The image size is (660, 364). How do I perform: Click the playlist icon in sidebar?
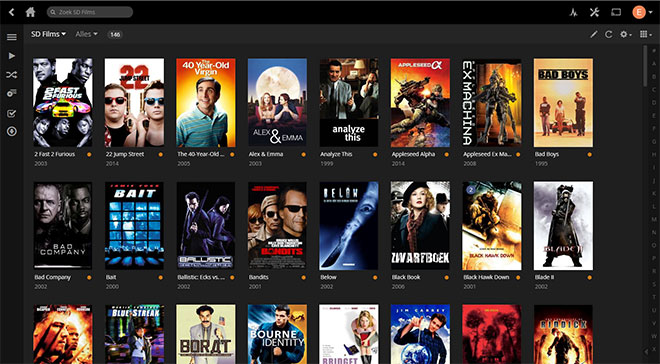coord(12,93)
